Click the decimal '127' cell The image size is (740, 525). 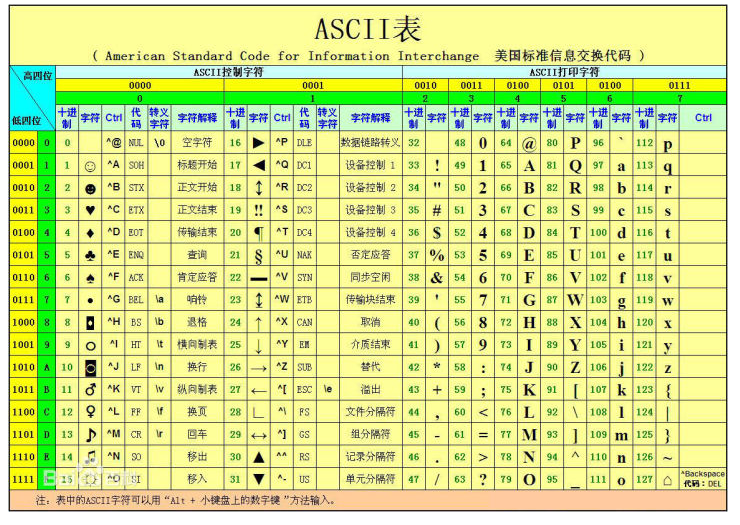tap(644, 479)
